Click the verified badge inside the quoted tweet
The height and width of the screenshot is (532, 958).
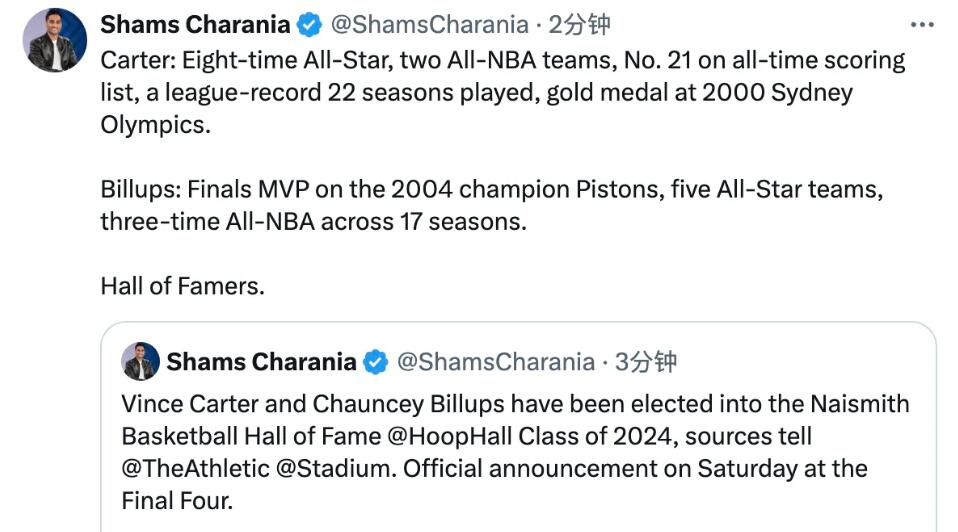[376, 362]
